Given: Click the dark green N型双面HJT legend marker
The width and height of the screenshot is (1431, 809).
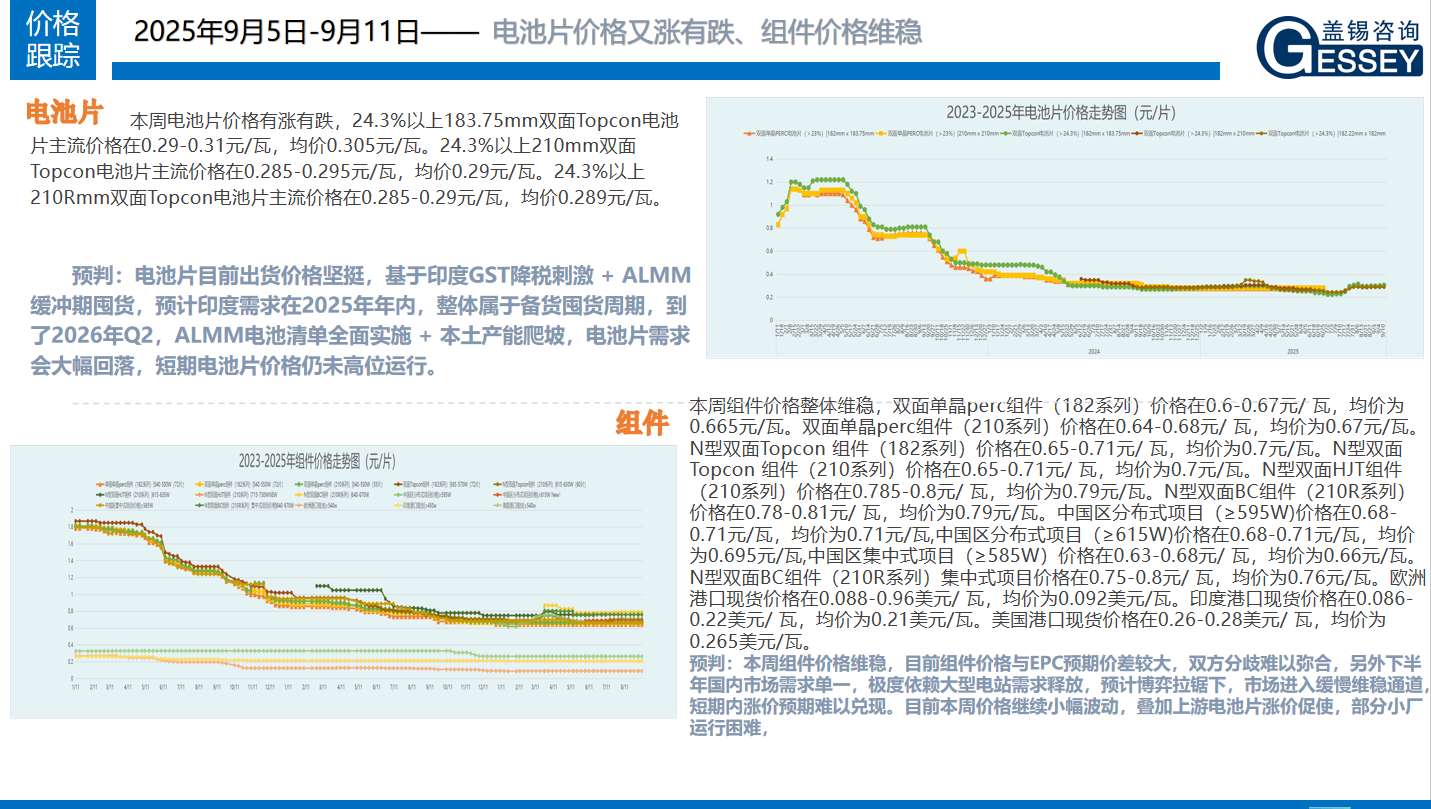Looking at the screenshot, I should [99, 495].
